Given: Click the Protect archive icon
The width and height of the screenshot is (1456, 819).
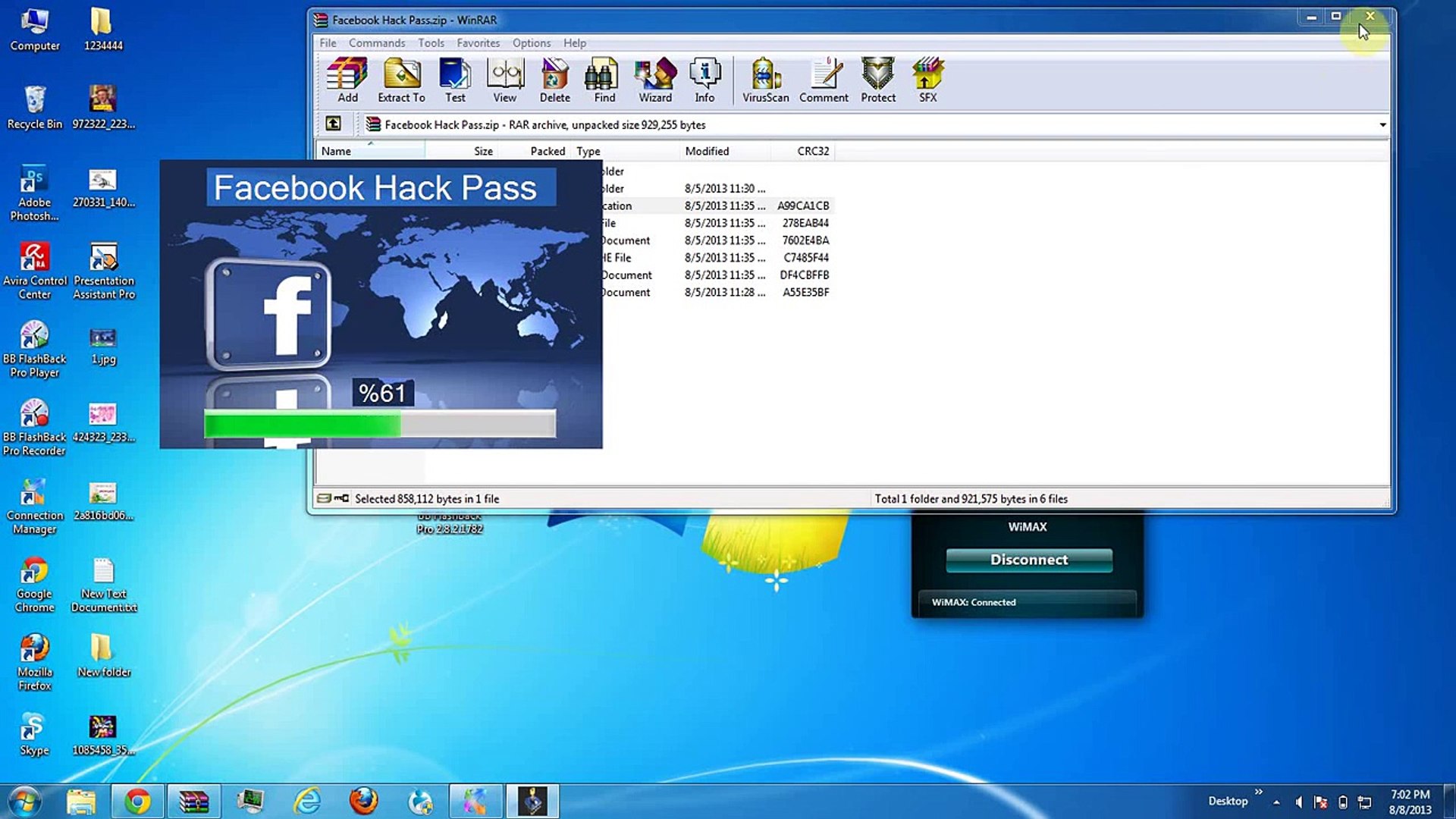Looking at the screenshot, I should point(878,80).
